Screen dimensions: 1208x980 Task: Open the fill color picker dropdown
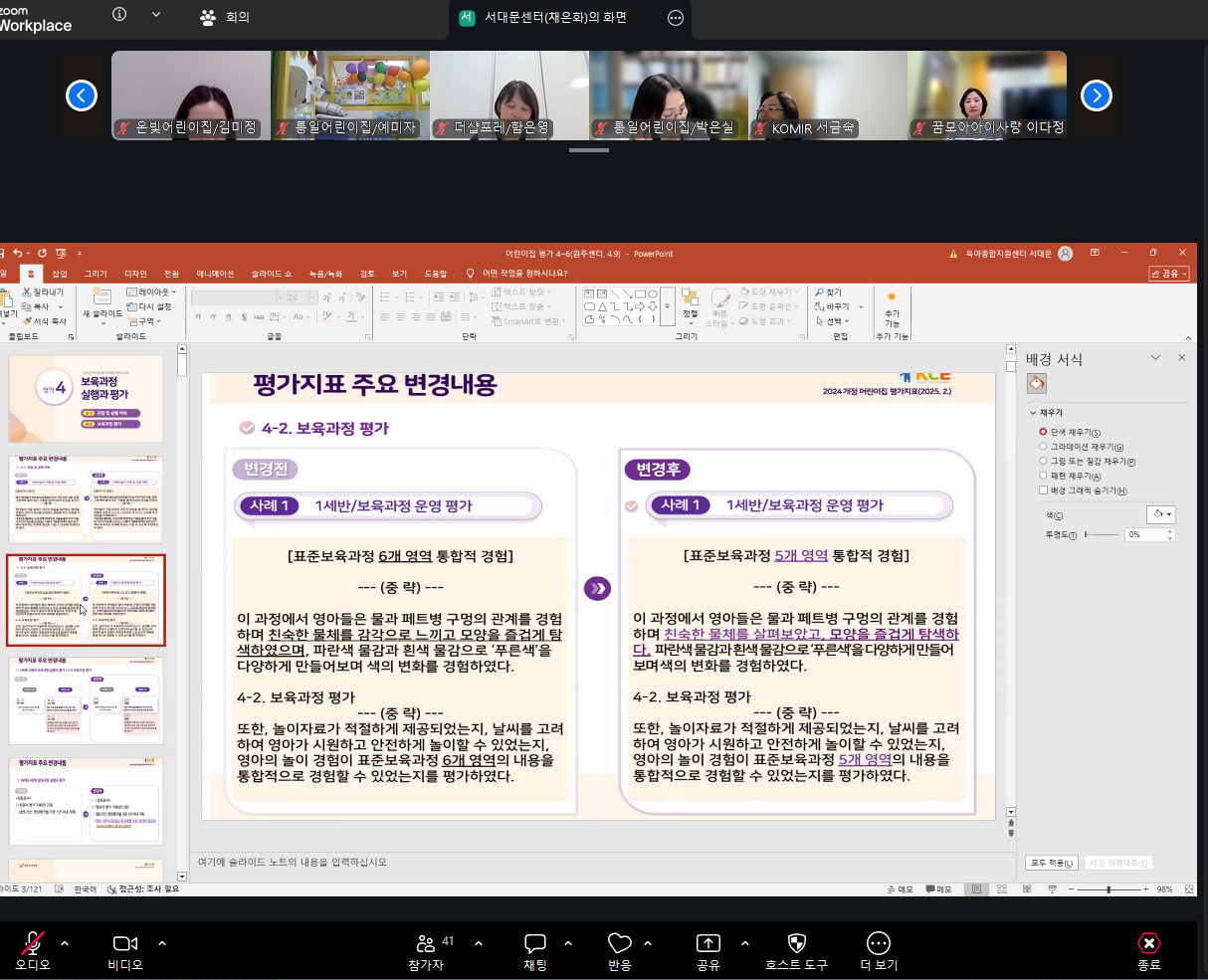[x=1160, y=514]
